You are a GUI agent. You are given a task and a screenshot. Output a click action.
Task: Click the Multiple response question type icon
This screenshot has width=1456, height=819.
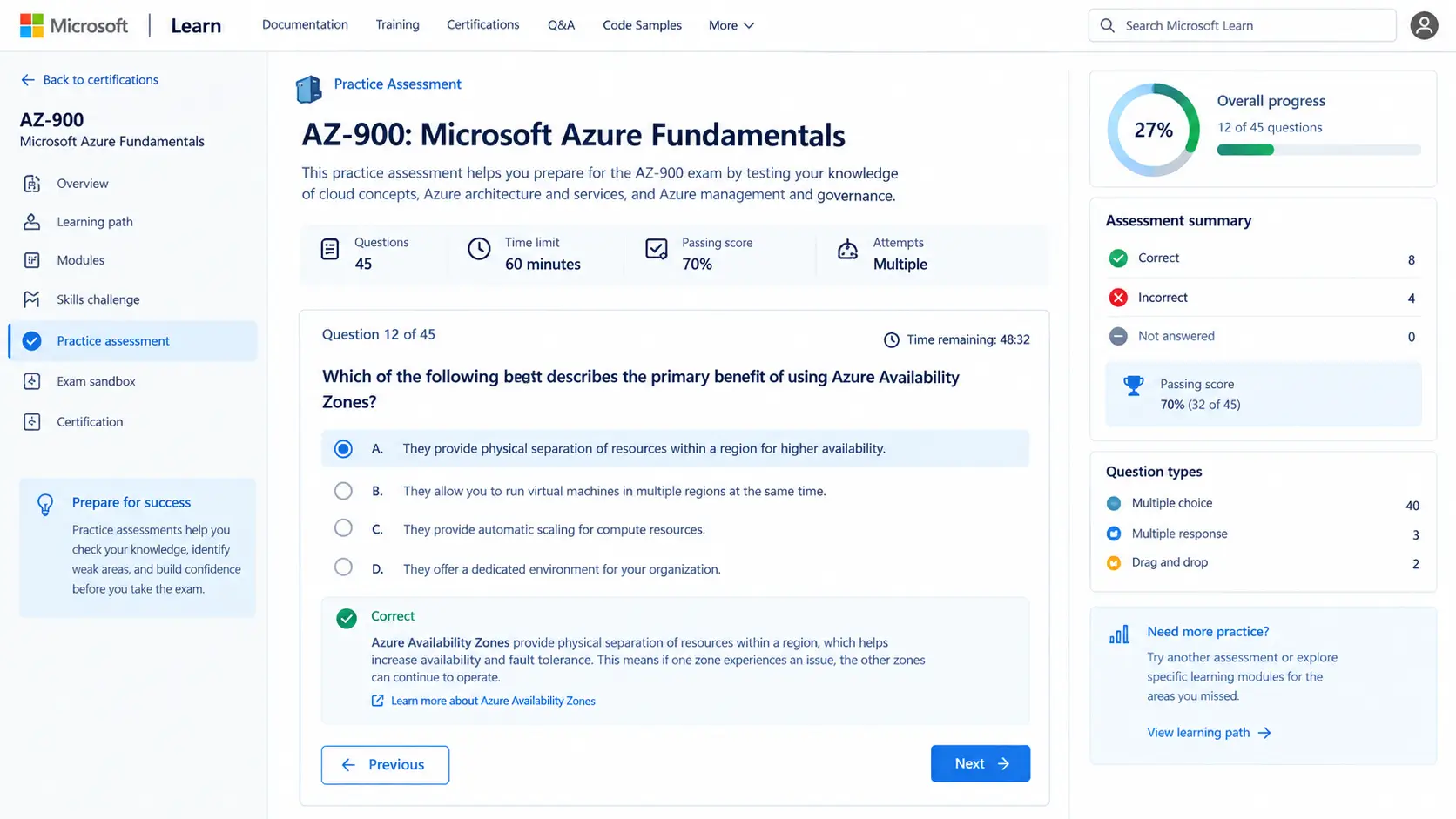(x=1114, y=534)
